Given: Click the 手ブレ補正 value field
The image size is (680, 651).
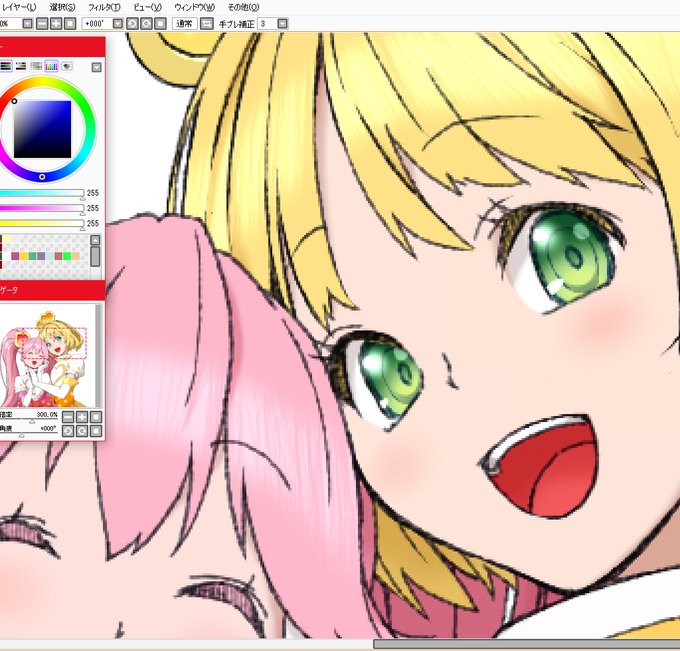Looking at the screenshot, I should [267, 23].
